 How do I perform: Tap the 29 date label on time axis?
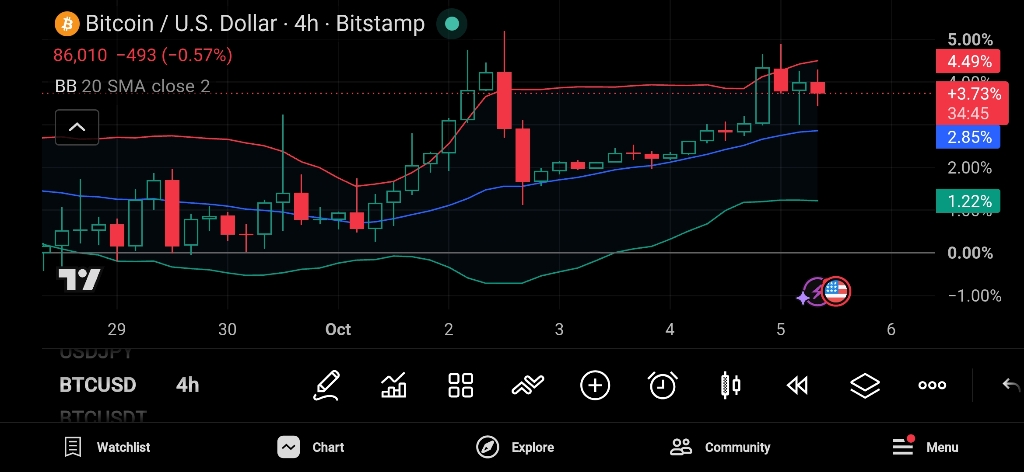[116, 330]
